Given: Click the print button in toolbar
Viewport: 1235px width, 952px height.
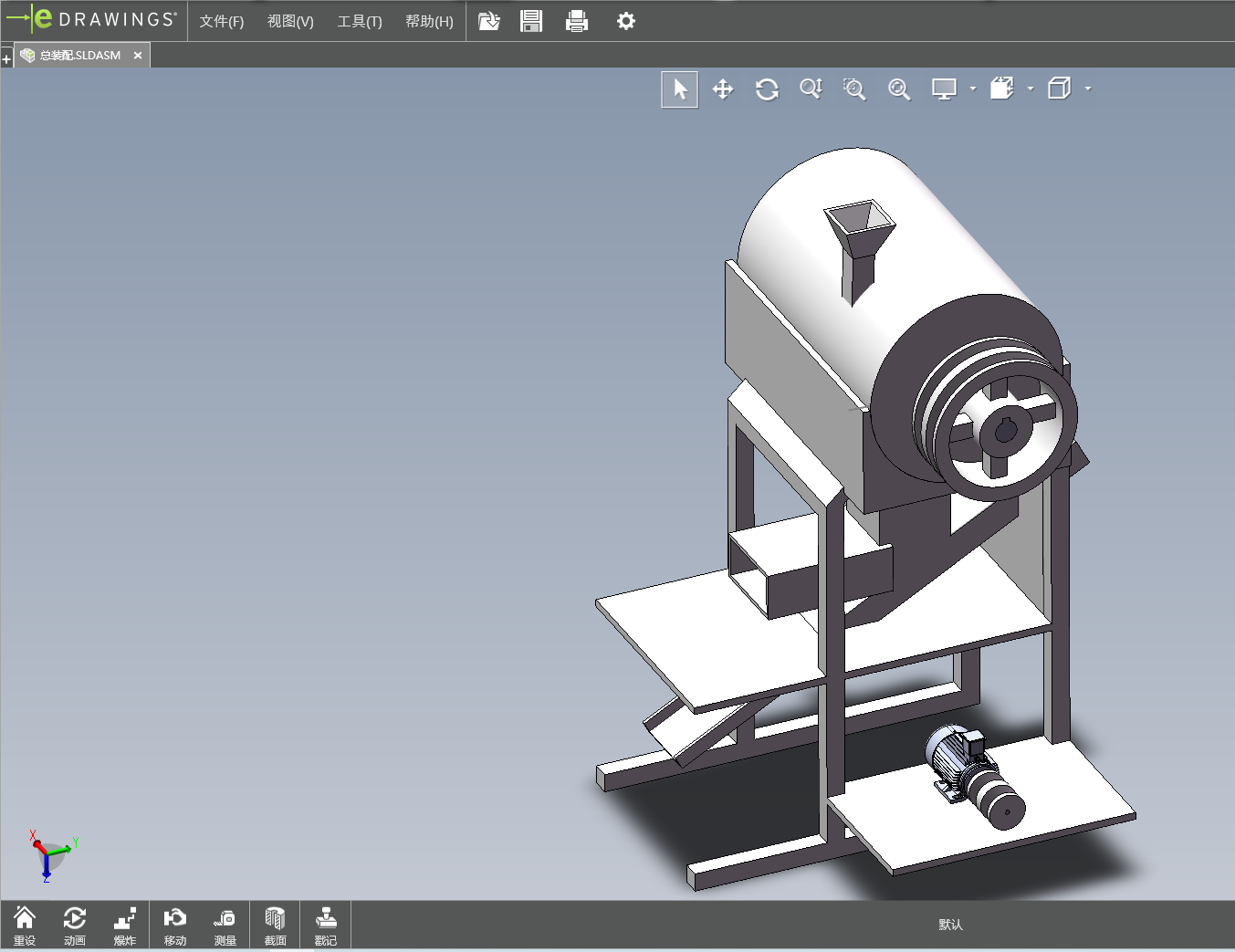Looking at the screenshot, I should (577, 21).
